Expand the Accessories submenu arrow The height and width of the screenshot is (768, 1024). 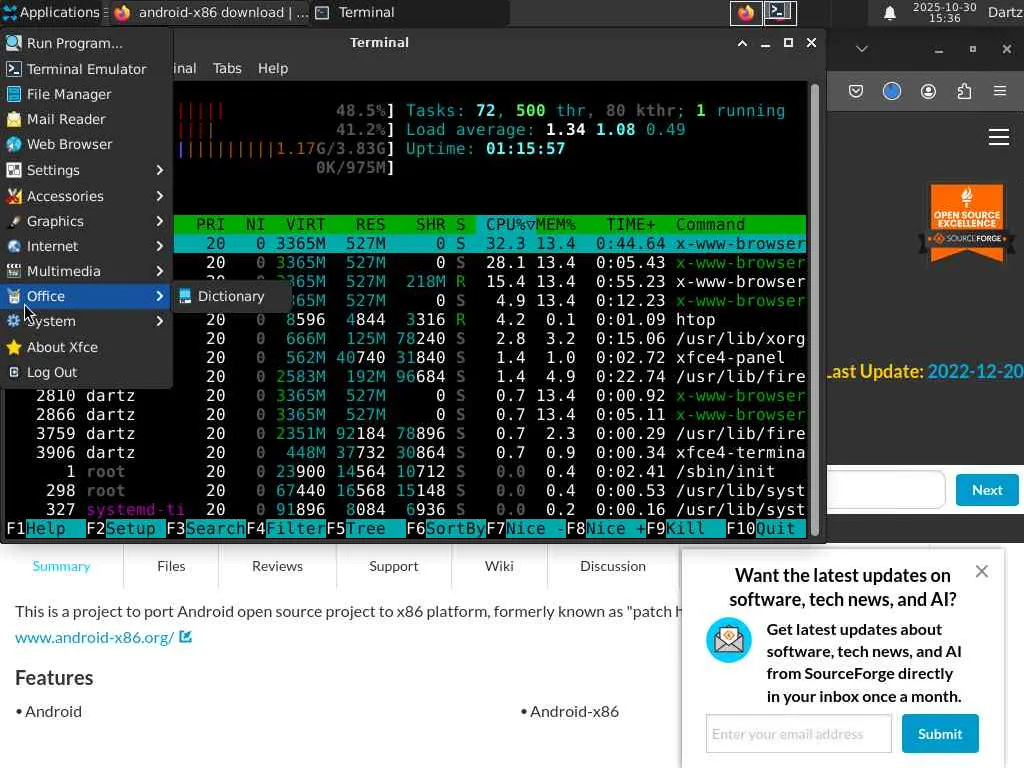[x=160, y=196]
